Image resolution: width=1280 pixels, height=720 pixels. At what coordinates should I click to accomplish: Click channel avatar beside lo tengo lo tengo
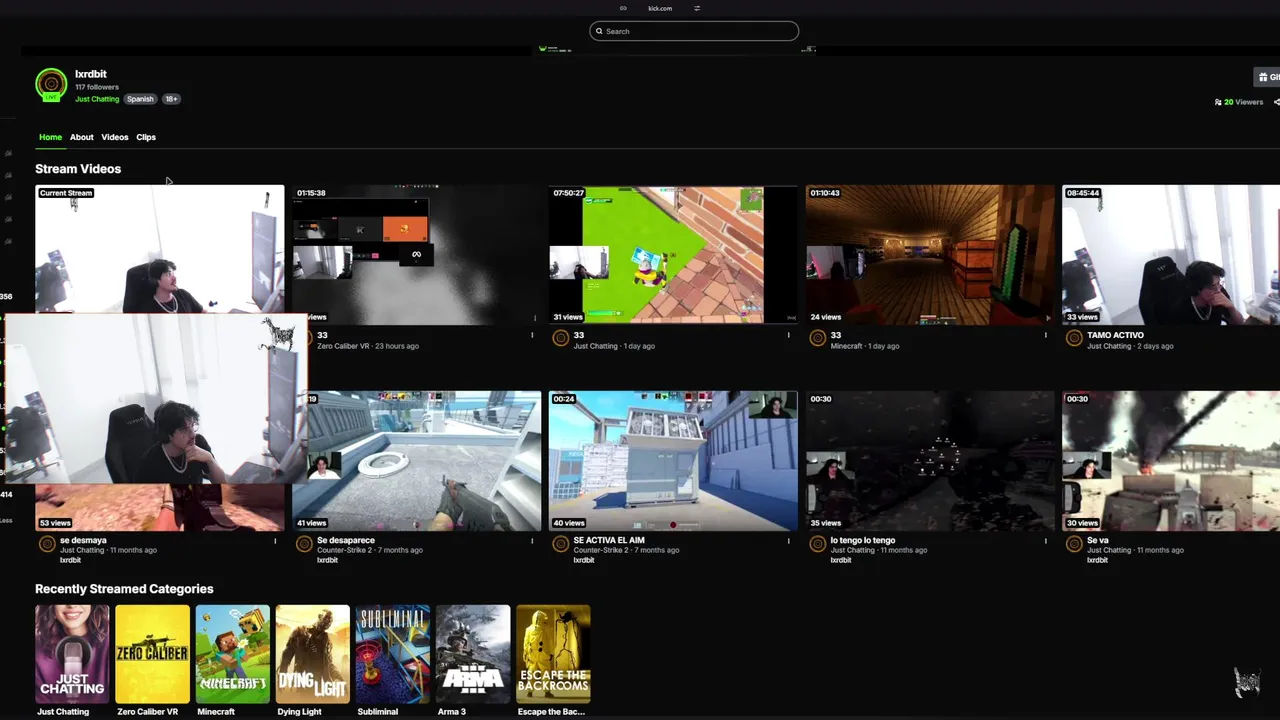coord(818,544)
